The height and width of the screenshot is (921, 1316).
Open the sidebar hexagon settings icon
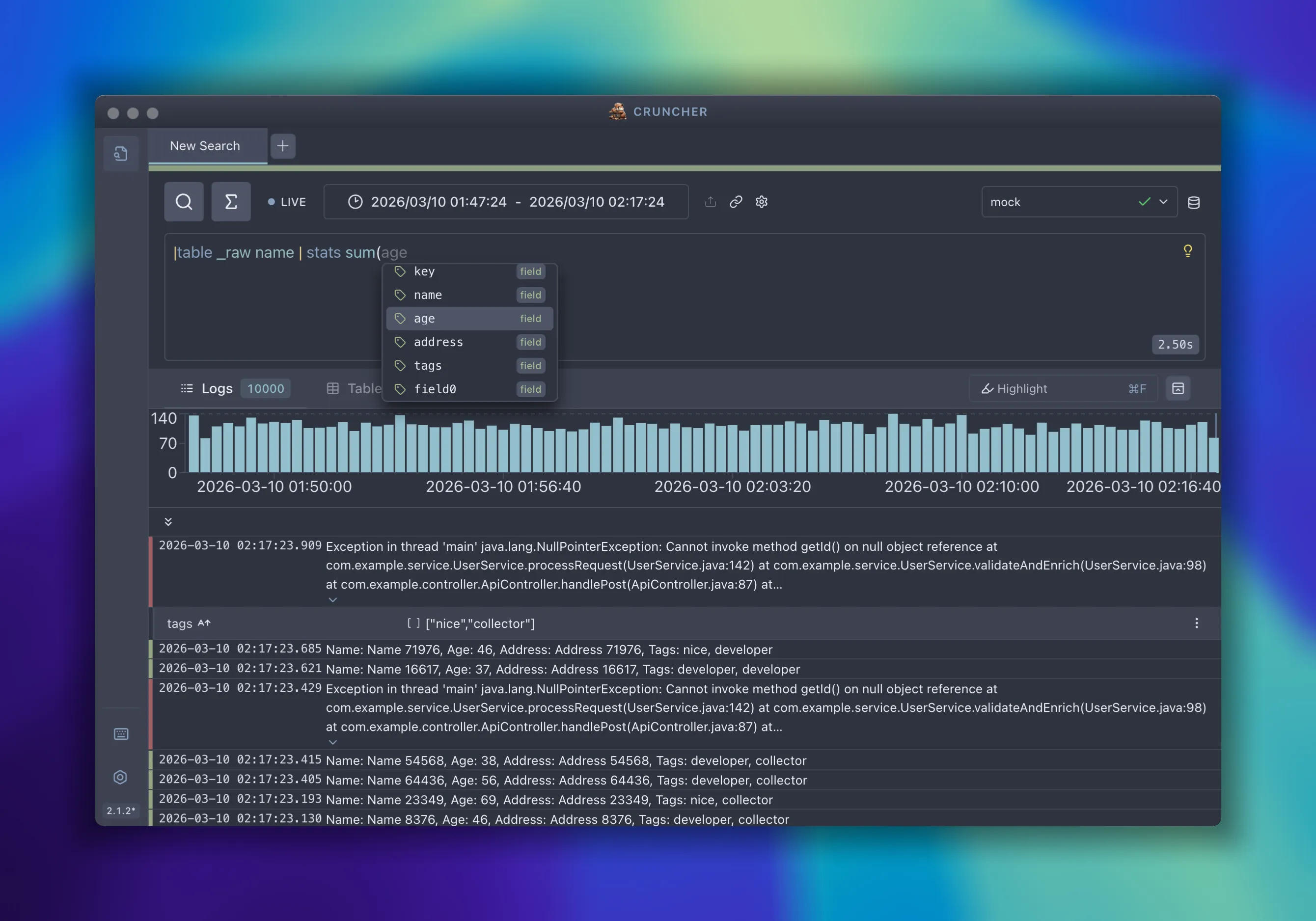point(120,777)
